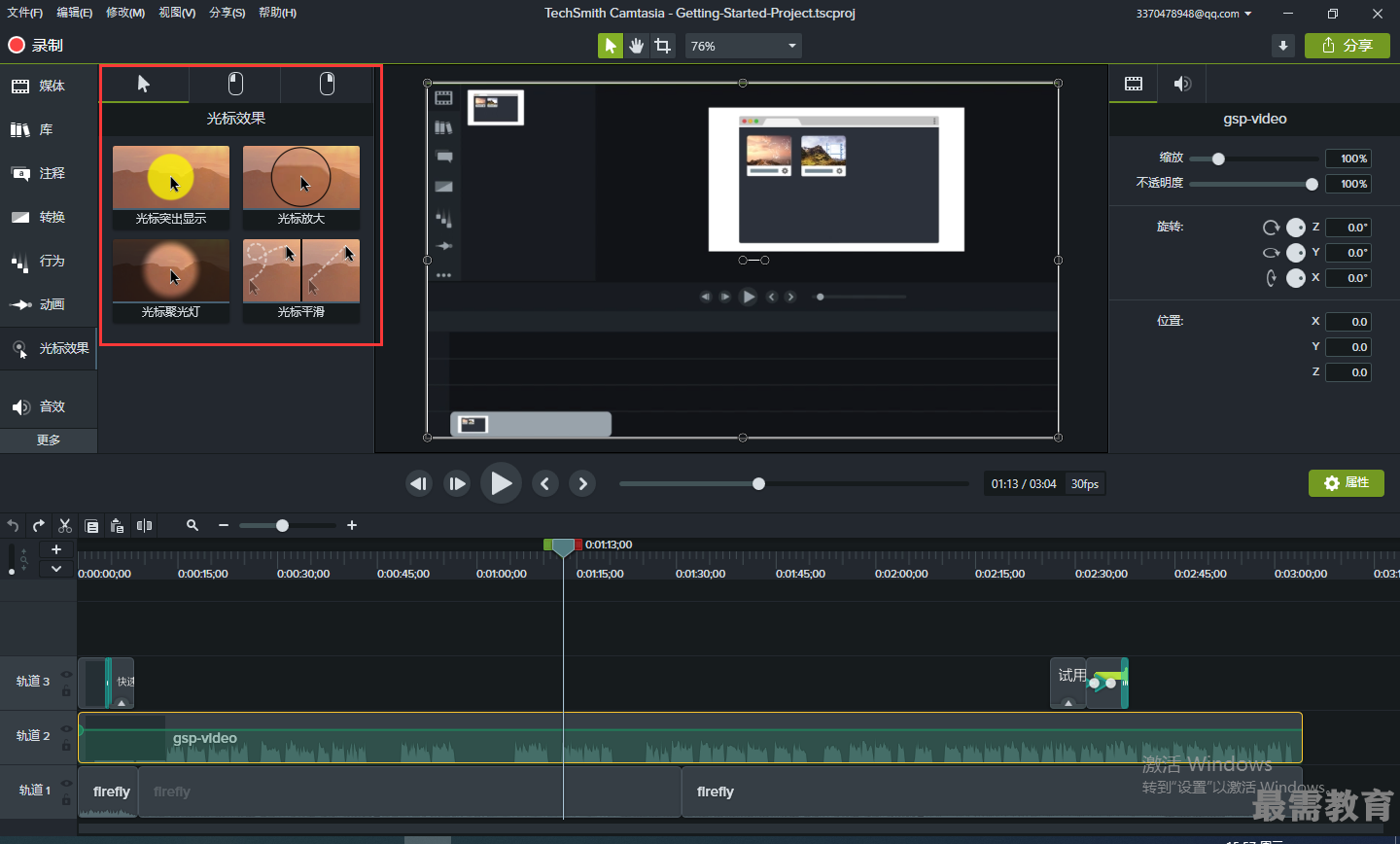Open the 光标效果 (Cursor Effects) panel
1400x844 pixels.
point(49,348)
